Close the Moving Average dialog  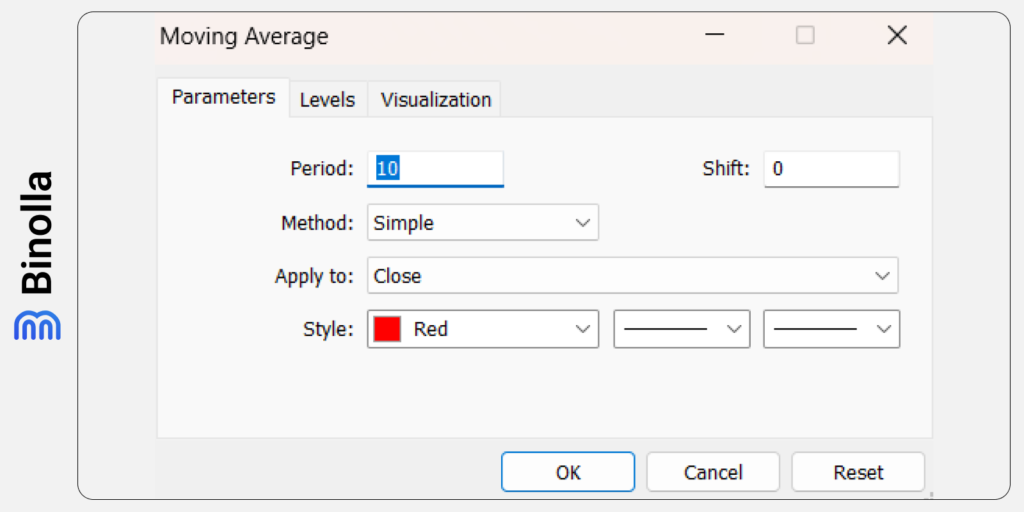[x=897, y=36]
